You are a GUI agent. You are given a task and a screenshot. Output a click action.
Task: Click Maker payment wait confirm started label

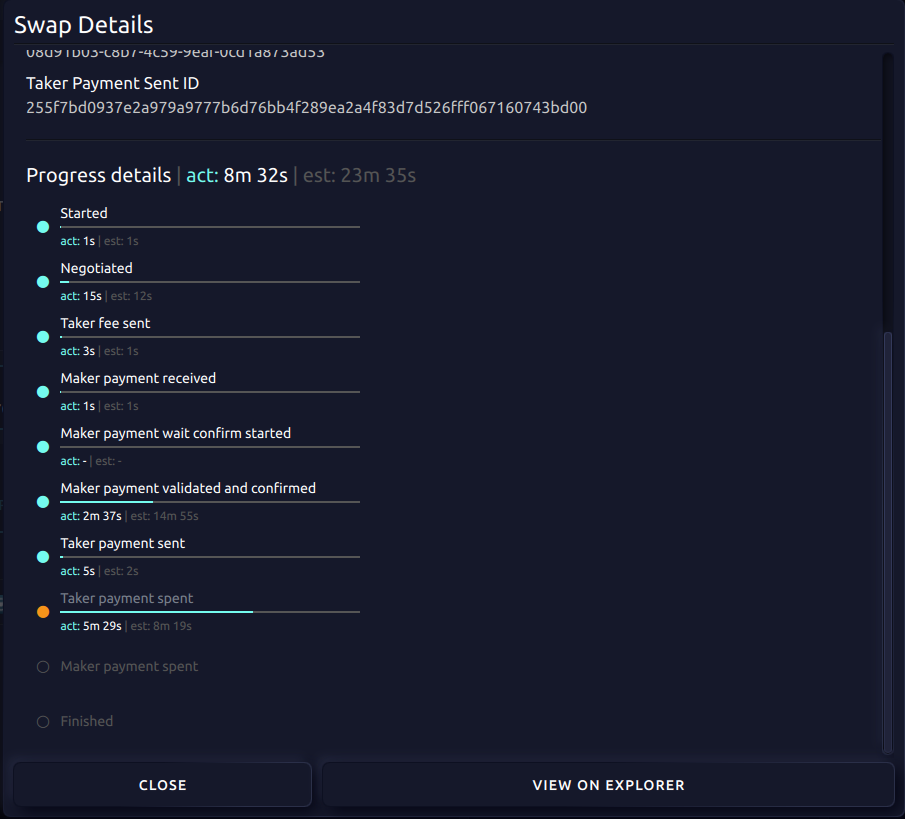pos(175,433)
